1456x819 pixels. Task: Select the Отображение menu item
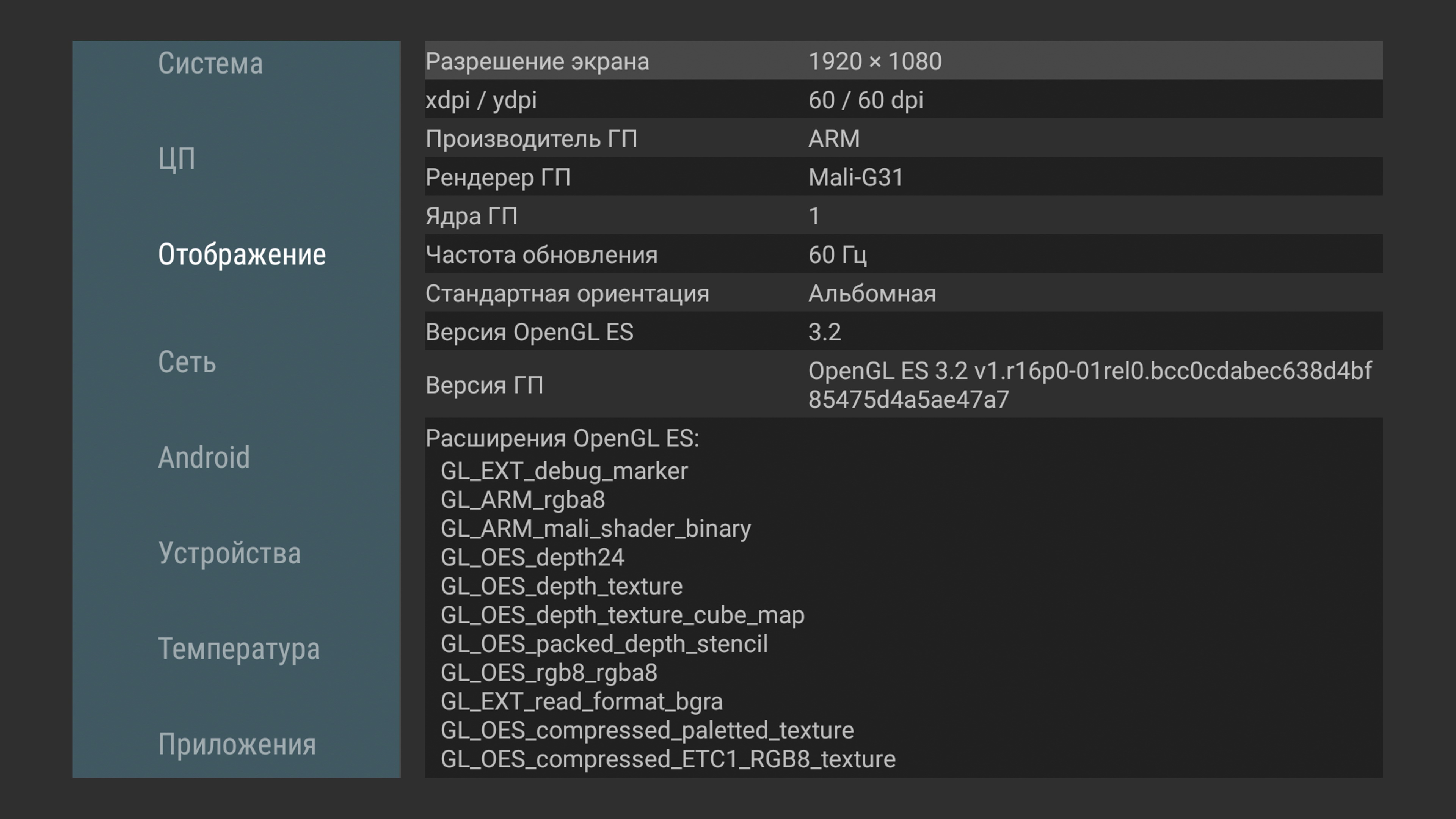[x=242, y=254]
